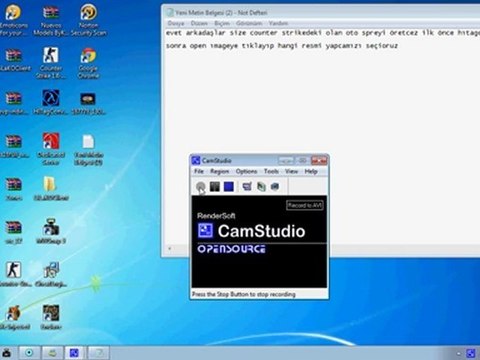Open Düzen menu in Notepad
The image size is (480, 360).
tap(199, 23)
